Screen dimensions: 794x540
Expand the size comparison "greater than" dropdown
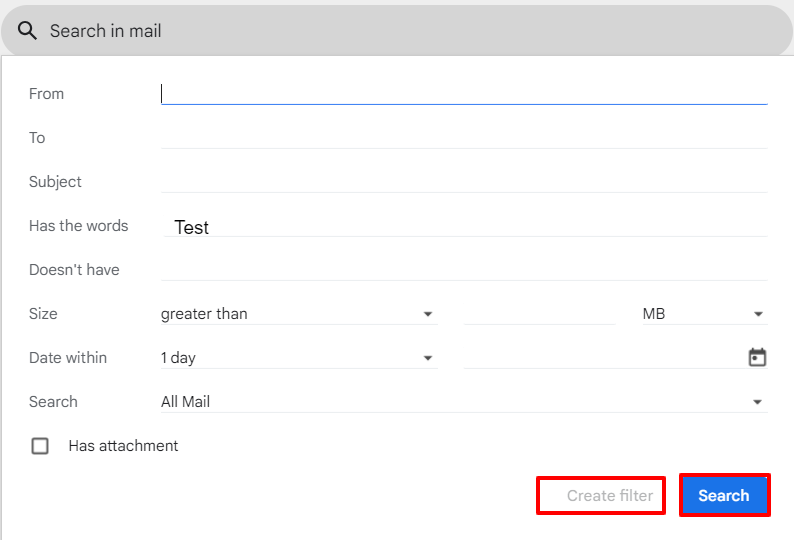click(x=298, y=314)
